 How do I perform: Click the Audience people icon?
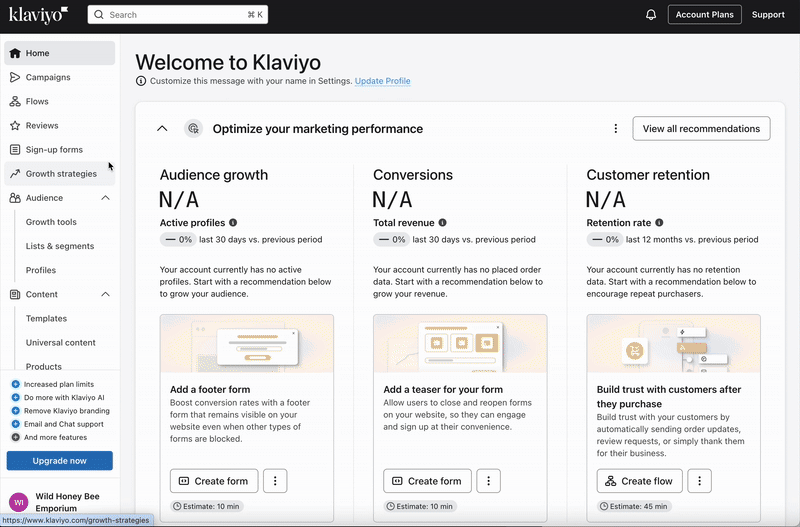(x=15, y=198)
